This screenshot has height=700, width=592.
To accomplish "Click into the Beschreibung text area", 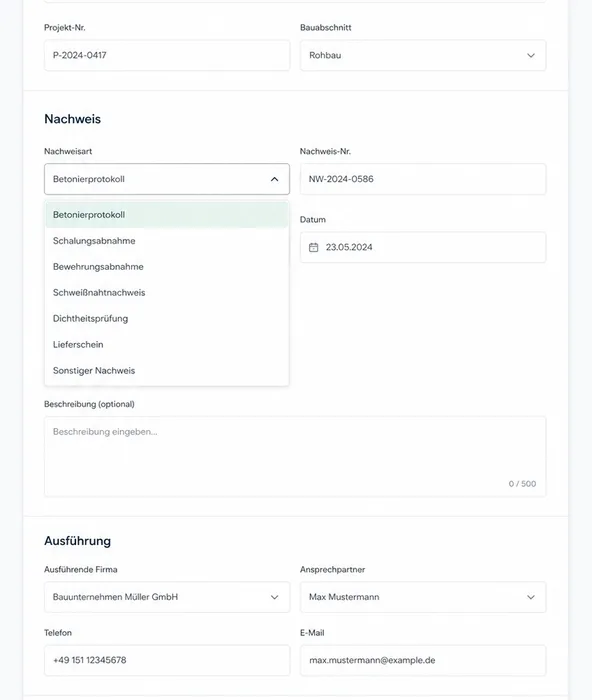I will (295, 456).
